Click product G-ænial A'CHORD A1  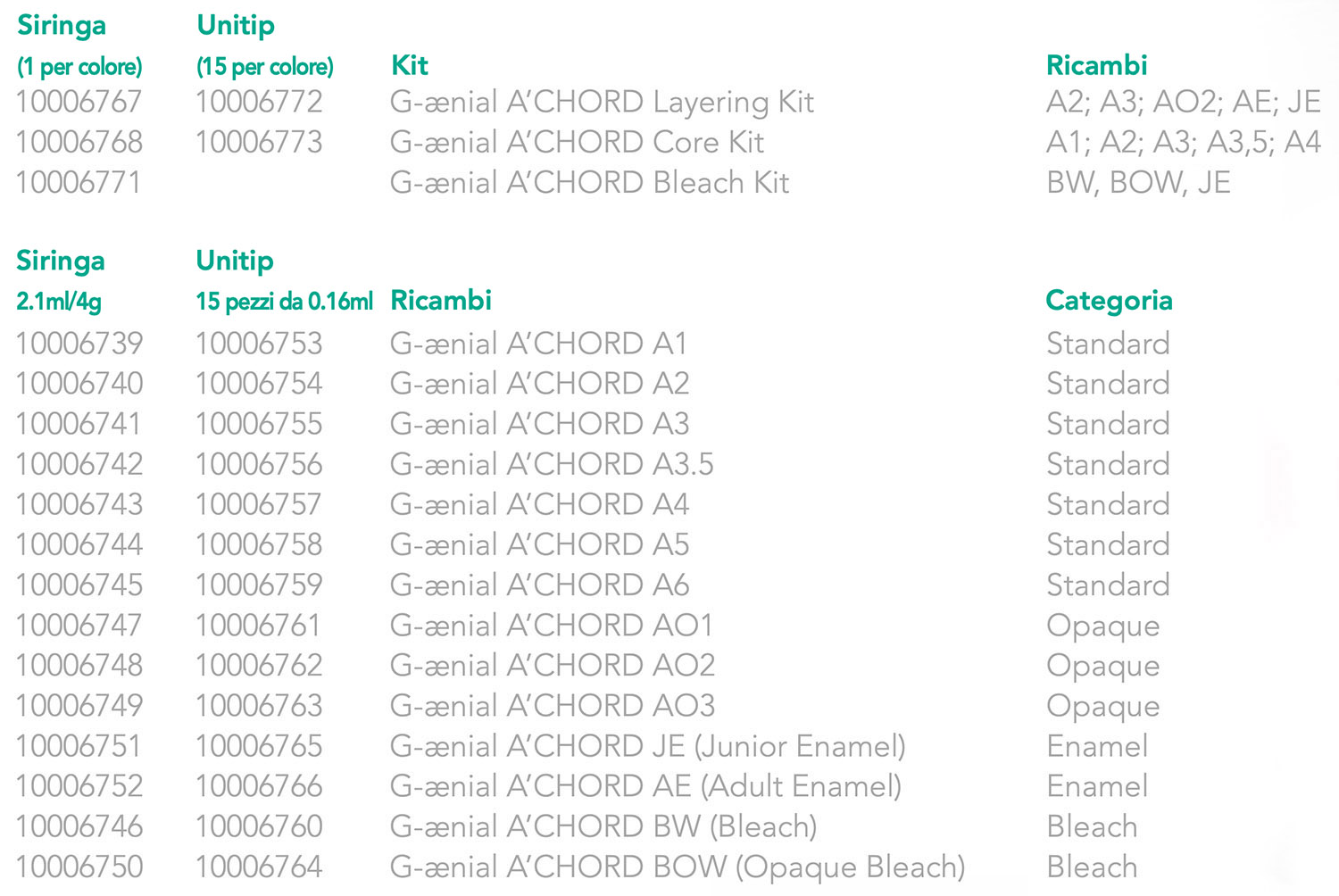click(x=538, y=344)
